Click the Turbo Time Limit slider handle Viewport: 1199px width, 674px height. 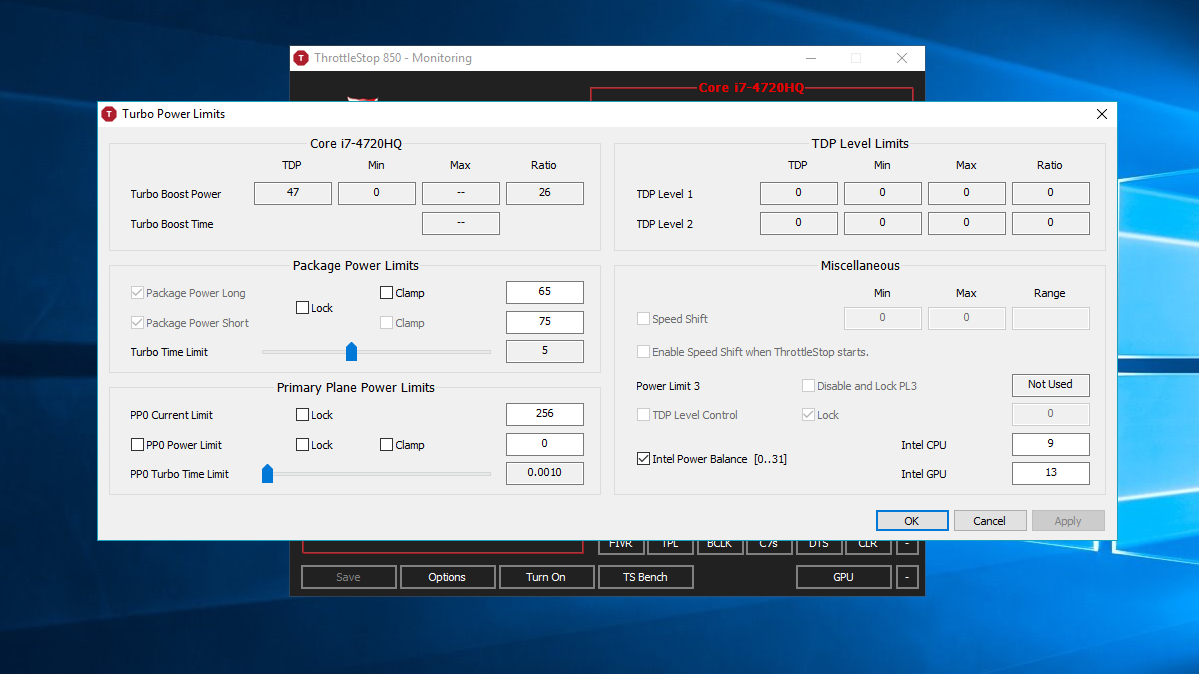[x=351, y=352]
